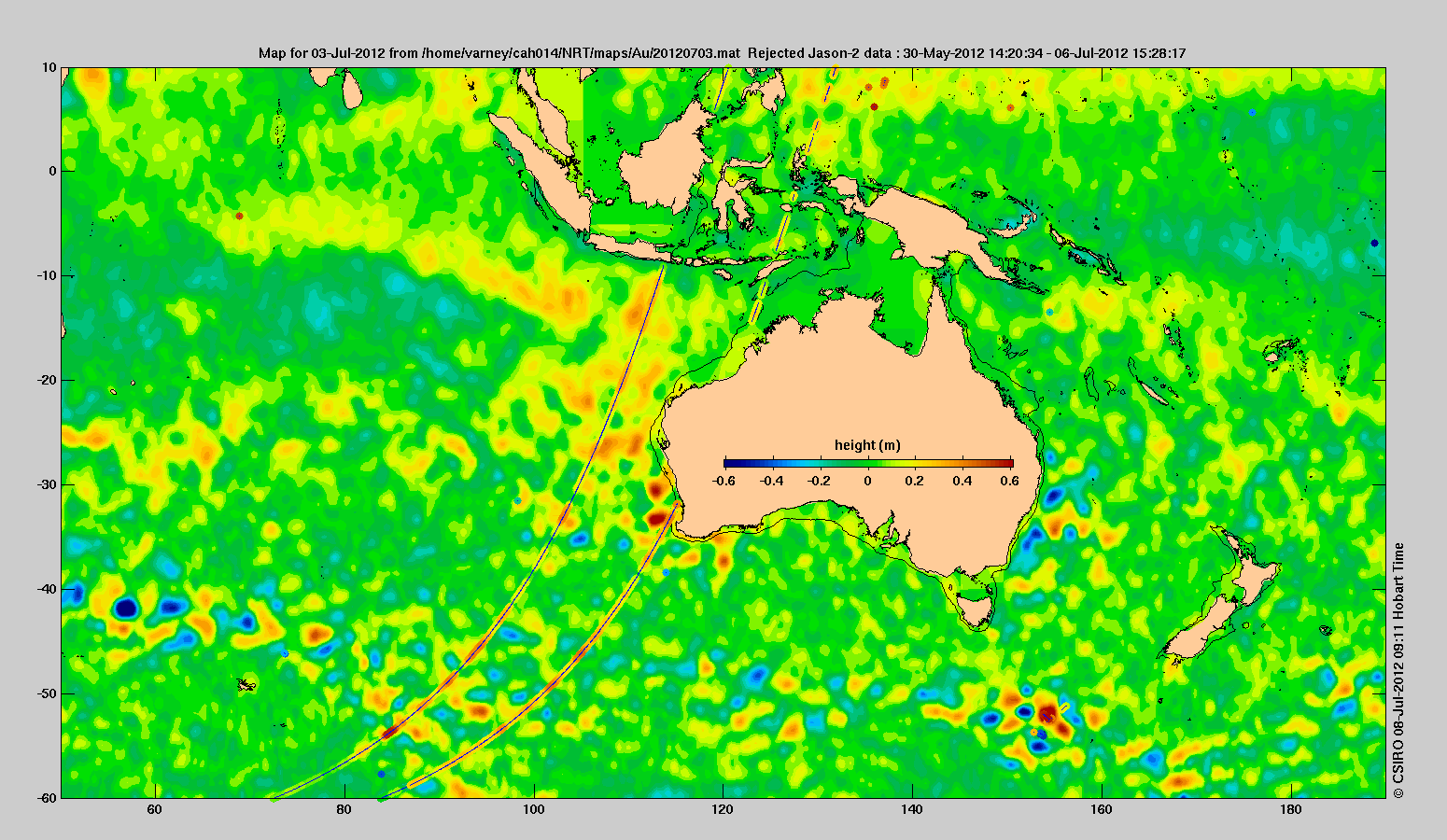Select the map title text at the top
This screenshot has height=840, width=1447.
click(722, 53)
